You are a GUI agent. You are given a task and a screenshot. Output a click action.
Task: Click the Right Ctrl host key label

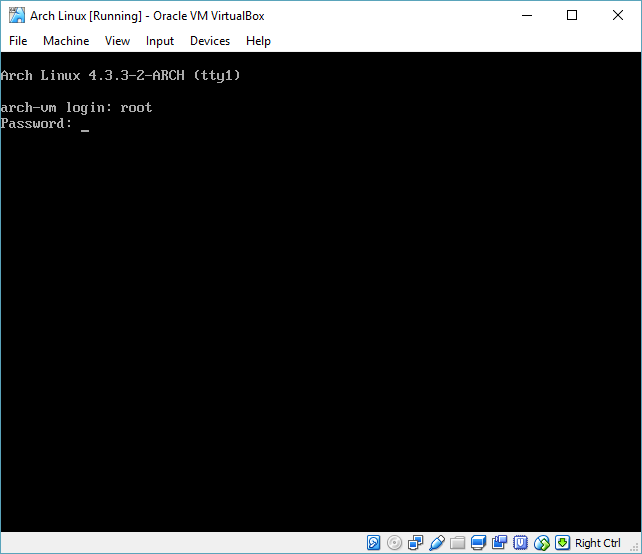click(x=597, y=543)
